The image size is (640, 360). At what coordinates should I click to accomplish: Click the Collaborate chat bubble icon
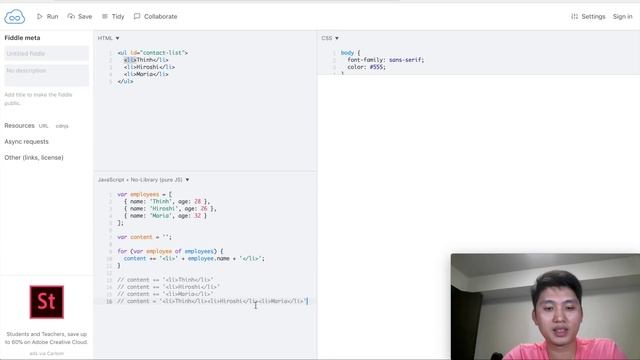(x=137, y=16)
